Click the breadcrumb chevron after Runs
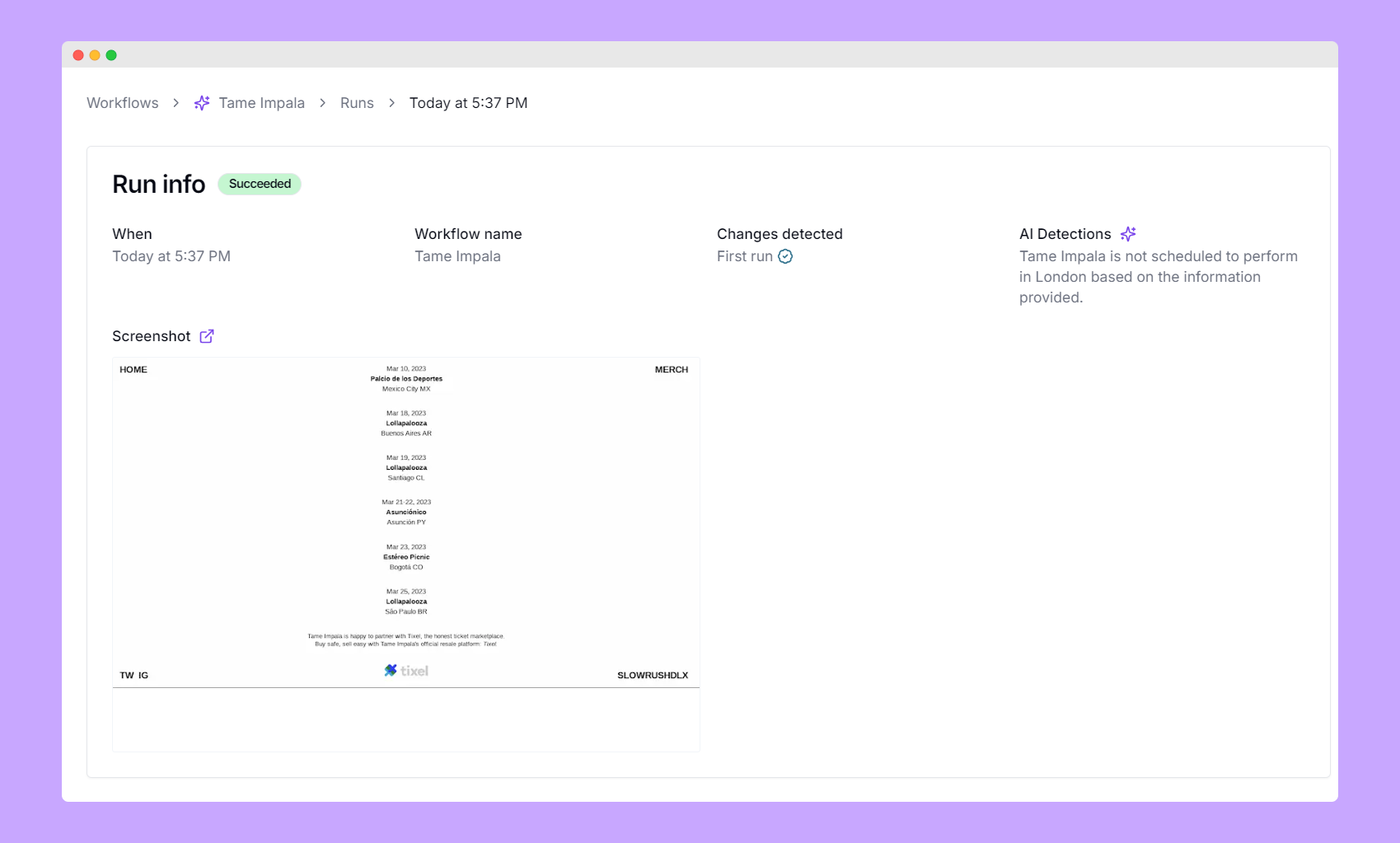The image size is (1400, 843). 391,103
